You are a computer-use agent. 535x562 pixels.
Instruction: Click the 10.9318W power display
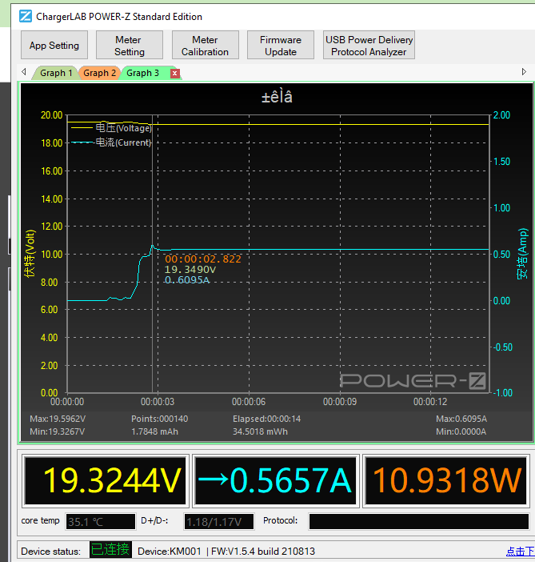[446, 481]
